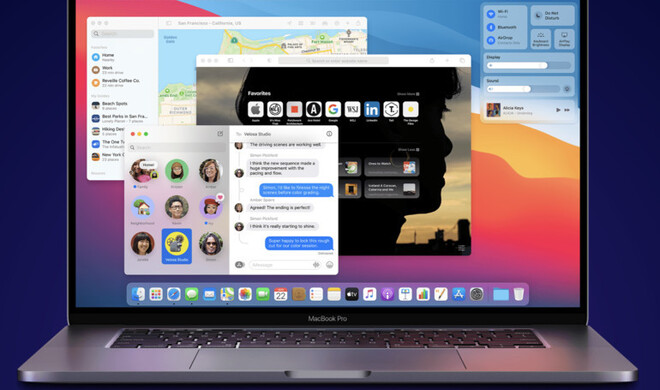This screenshot has width=660, height=390.
Task: Open Numbers from the Dock
Action: pos(423,294)
